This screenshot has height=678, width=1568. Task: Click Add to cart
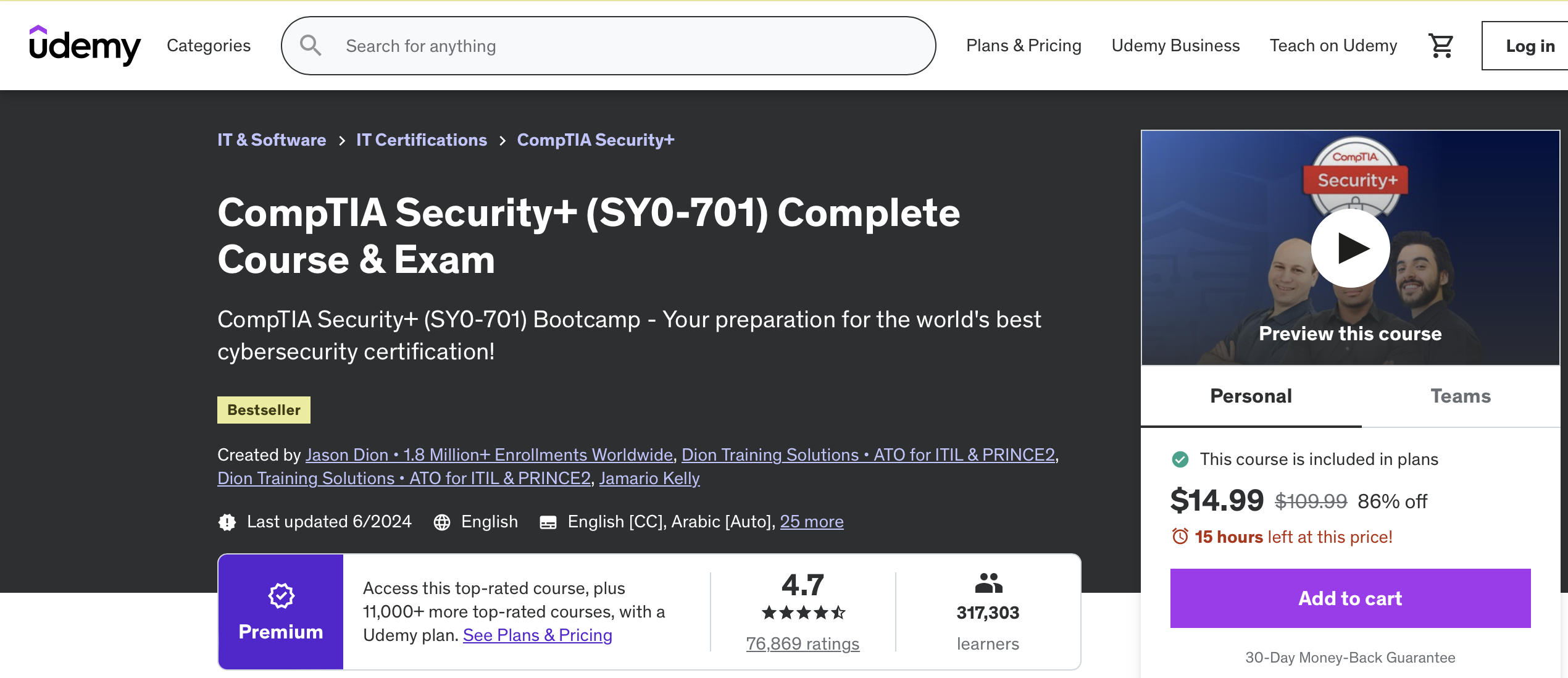pos(1349,598)
